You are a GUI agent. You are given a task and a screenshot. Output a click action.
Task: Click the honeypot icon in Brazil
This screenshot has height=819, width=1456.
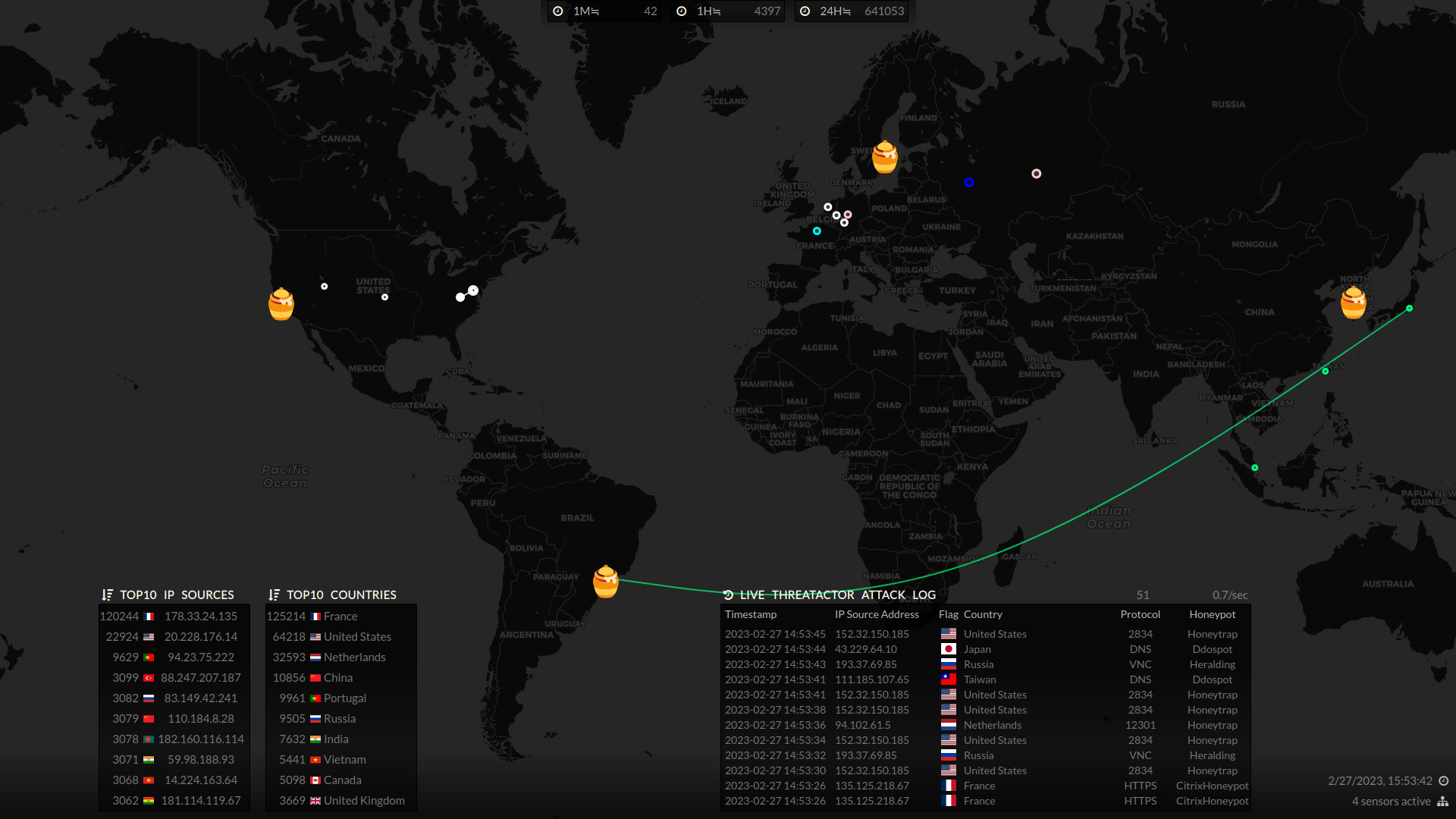(x=605, y=582)
